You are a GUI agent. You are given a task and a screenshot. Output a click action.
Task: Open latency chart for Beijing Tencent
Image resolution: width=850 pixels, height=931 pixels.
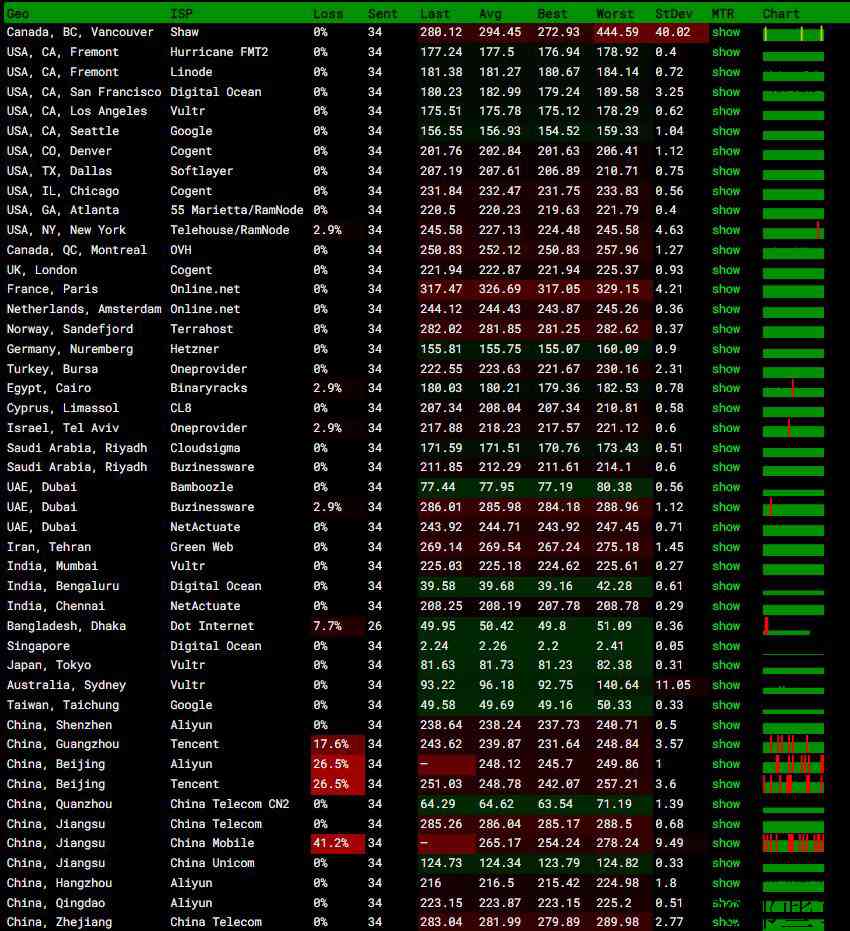[x=793, y=784]
